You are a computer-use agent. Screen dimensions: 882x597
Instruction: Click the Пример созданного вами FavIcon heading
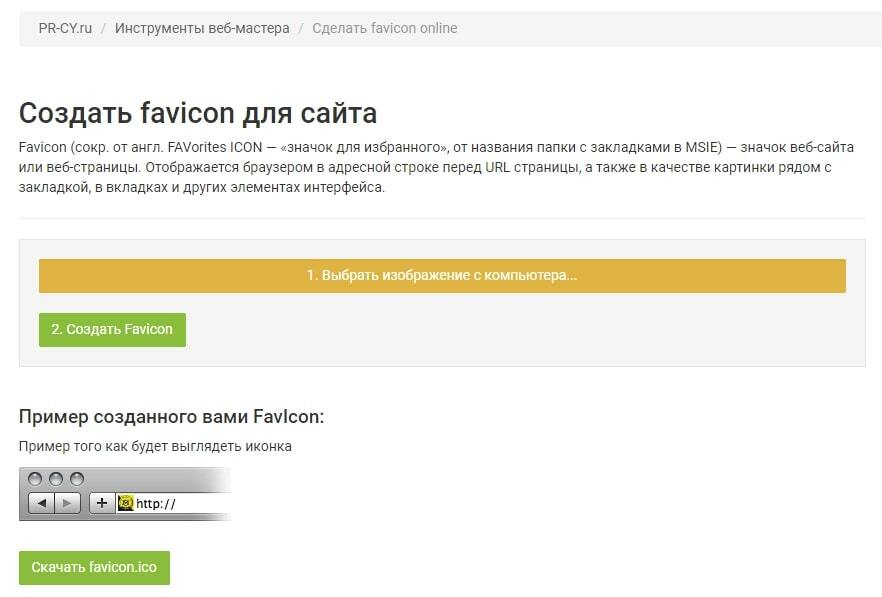(172, 417)
